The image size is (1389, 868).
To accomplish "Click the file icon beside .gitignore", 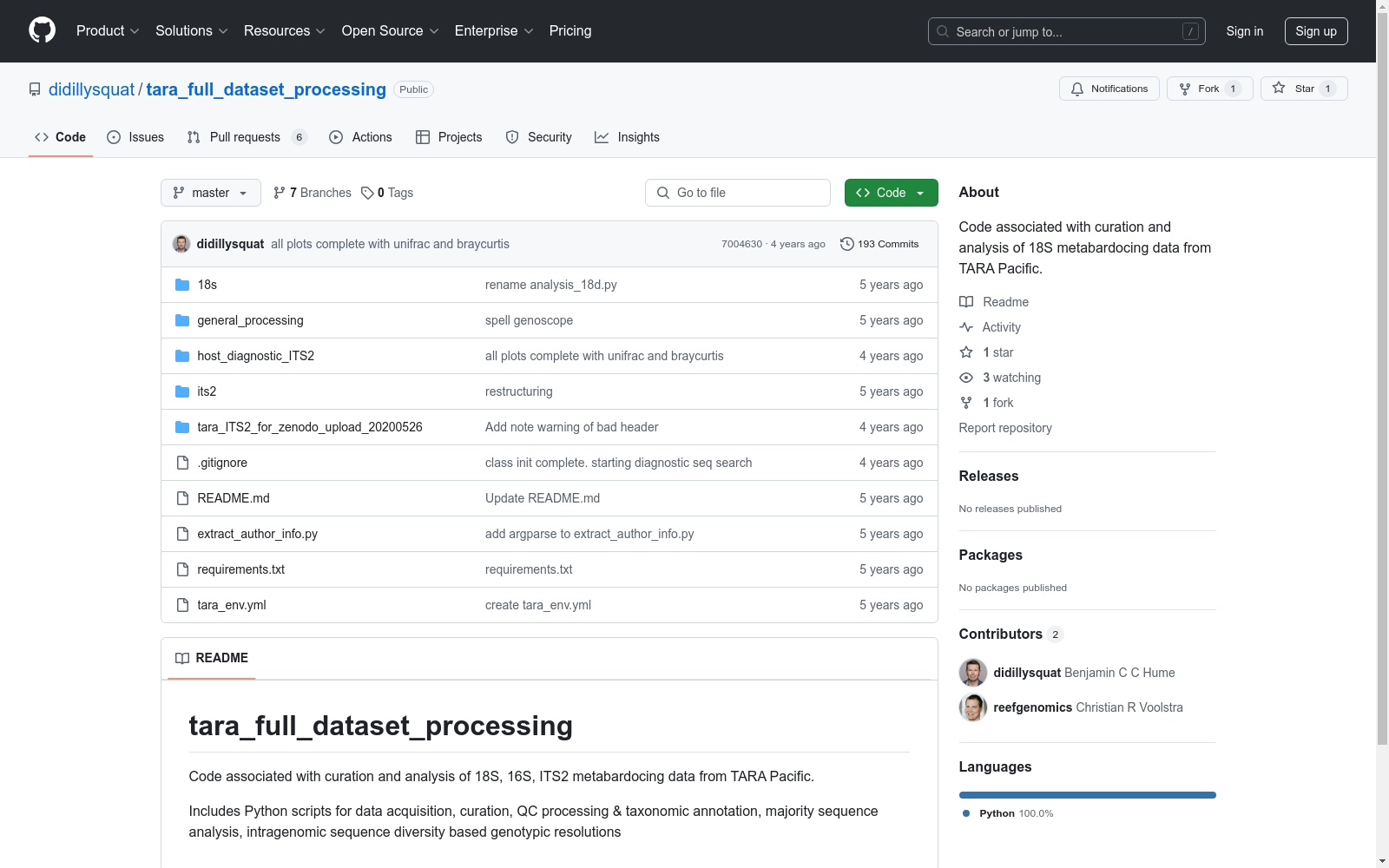I will 182,463.
